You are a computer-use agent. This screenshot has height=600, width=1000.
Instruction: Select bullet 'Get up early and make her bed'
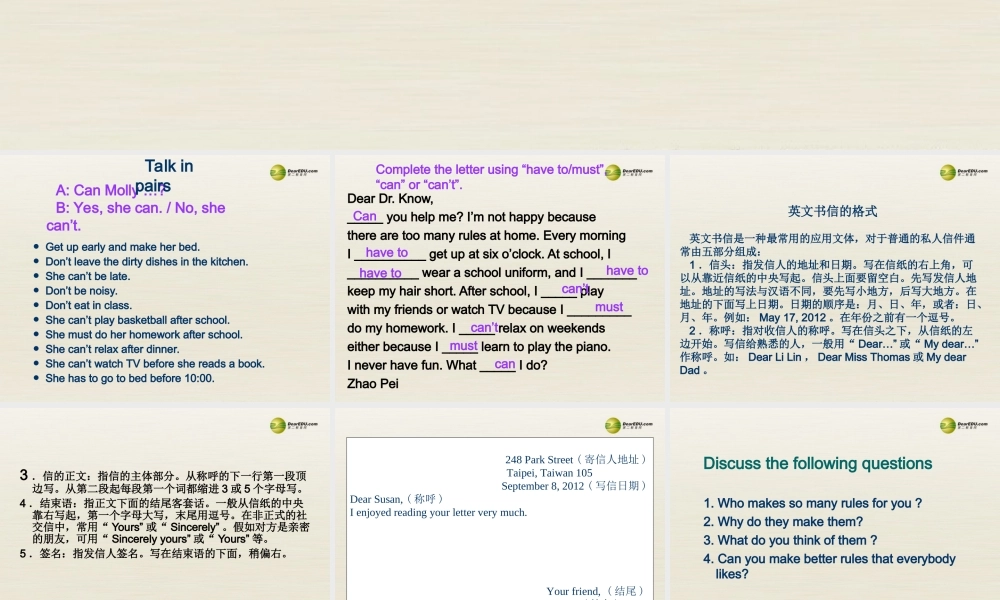(x=122, y=246)
